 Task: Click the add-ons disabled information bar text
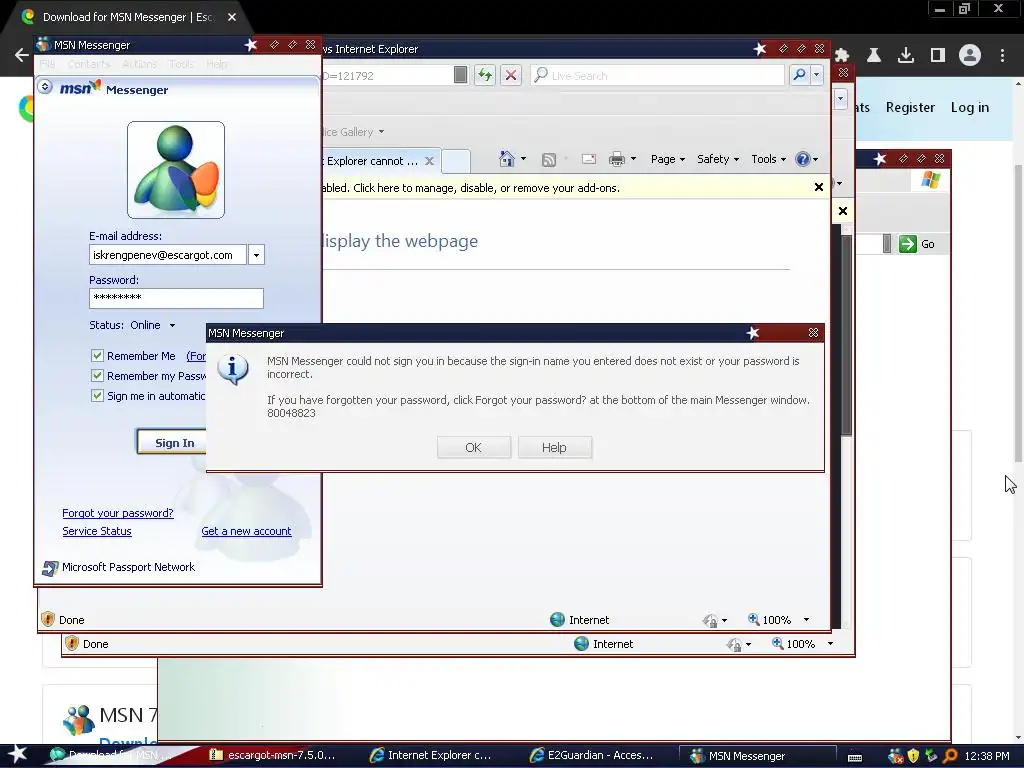pyautogui.click(x=470, y=187)
